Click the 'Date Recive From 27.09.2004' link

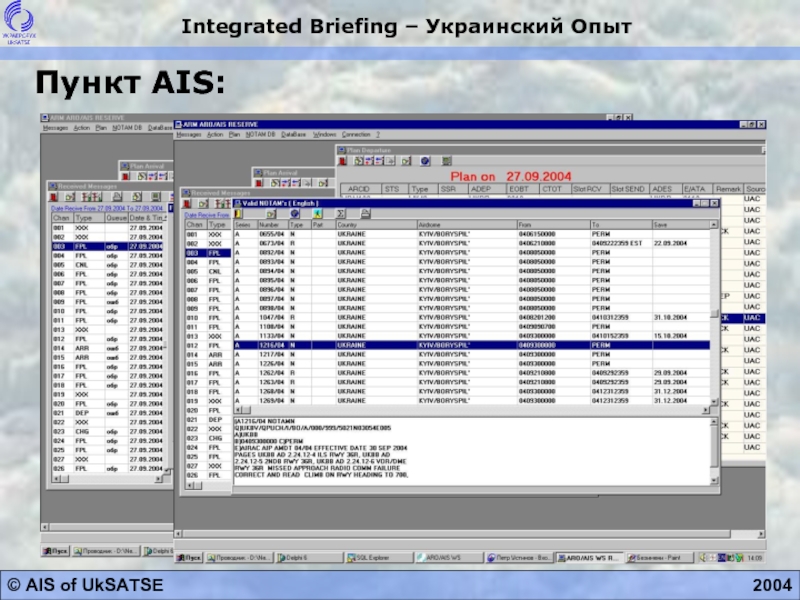coord(98,208)
